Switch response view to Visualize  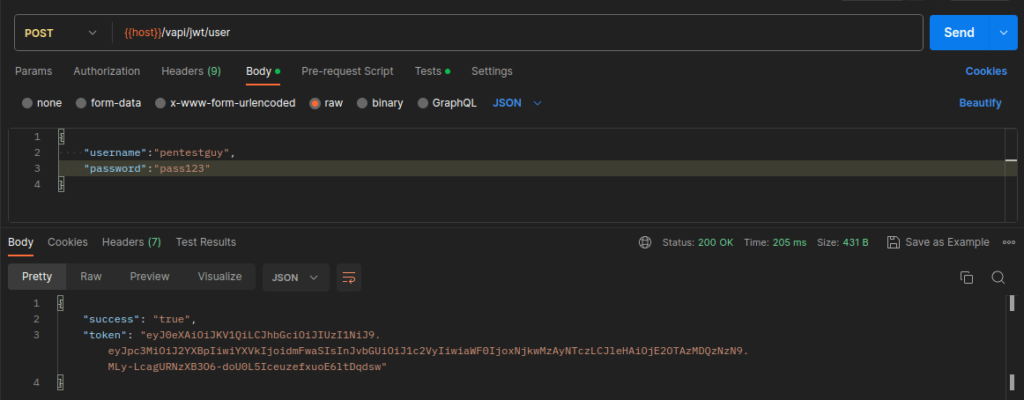(x=220, y=277)
